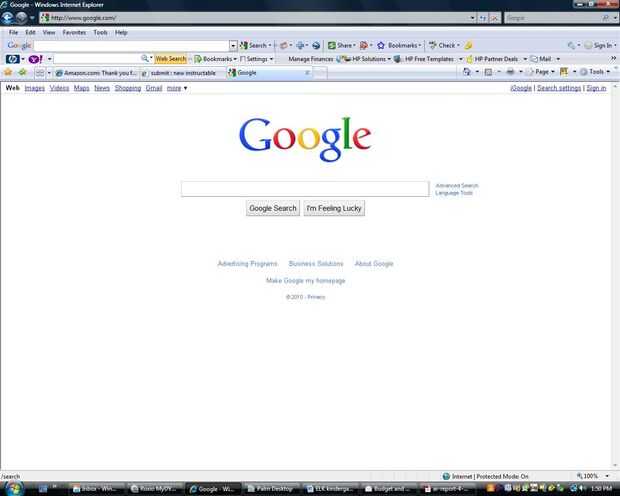620x496 pixels.
Task: Close the Google browser tab
Action: (x=307, y=73)
